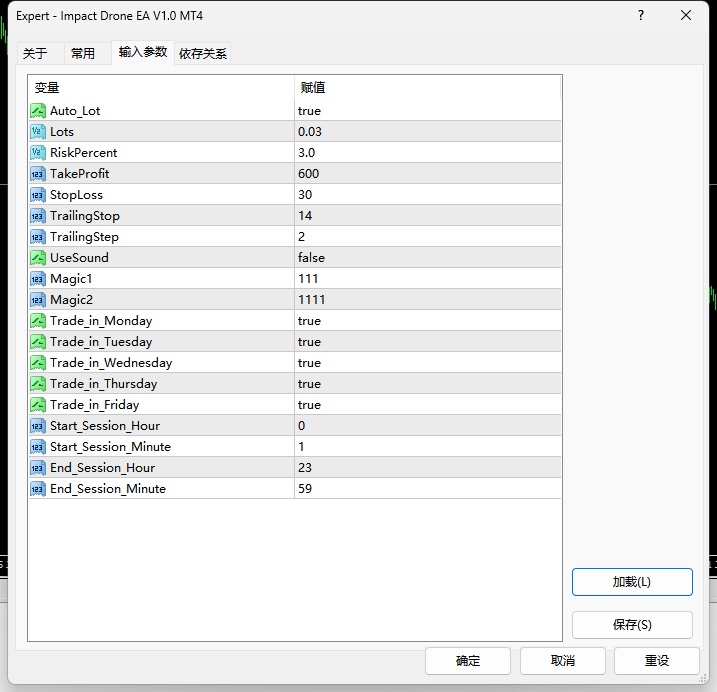
Task: Click the Trade_in_Wednesday boolean icon
Action: tap(38, 363)
